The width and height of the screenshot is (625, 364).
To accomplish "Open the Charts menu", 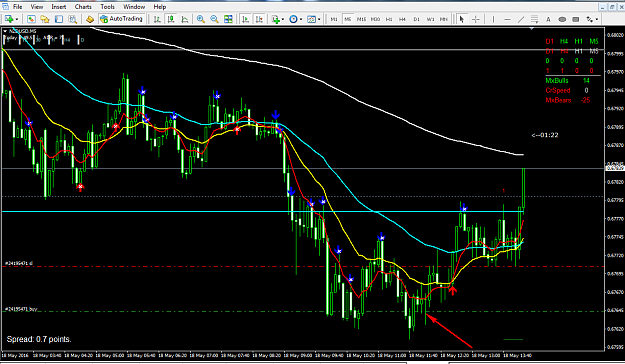I will pyautogui.click(x=83, y=7).
